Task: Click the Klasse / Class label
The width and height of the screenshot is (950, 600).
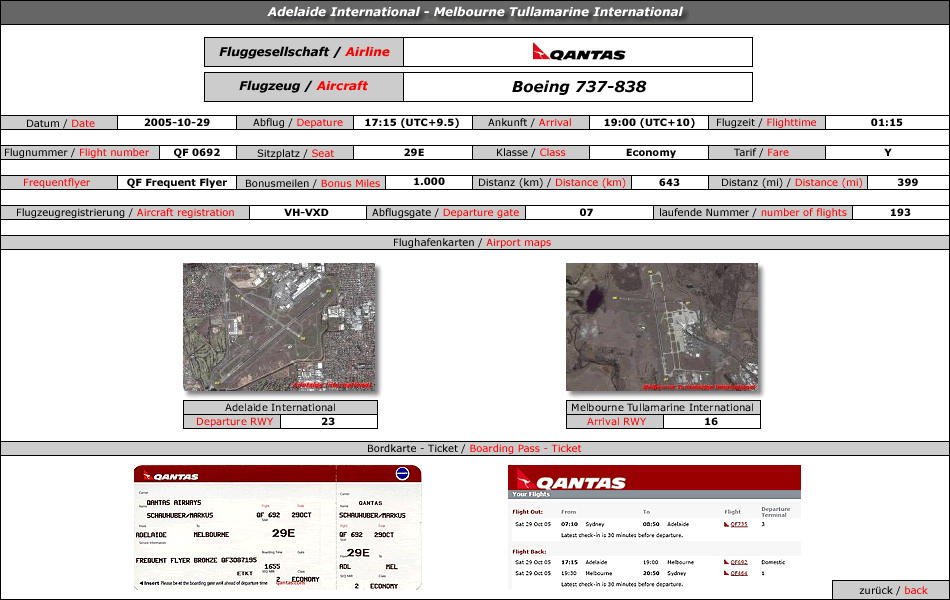Action: (x=530, y=153)
